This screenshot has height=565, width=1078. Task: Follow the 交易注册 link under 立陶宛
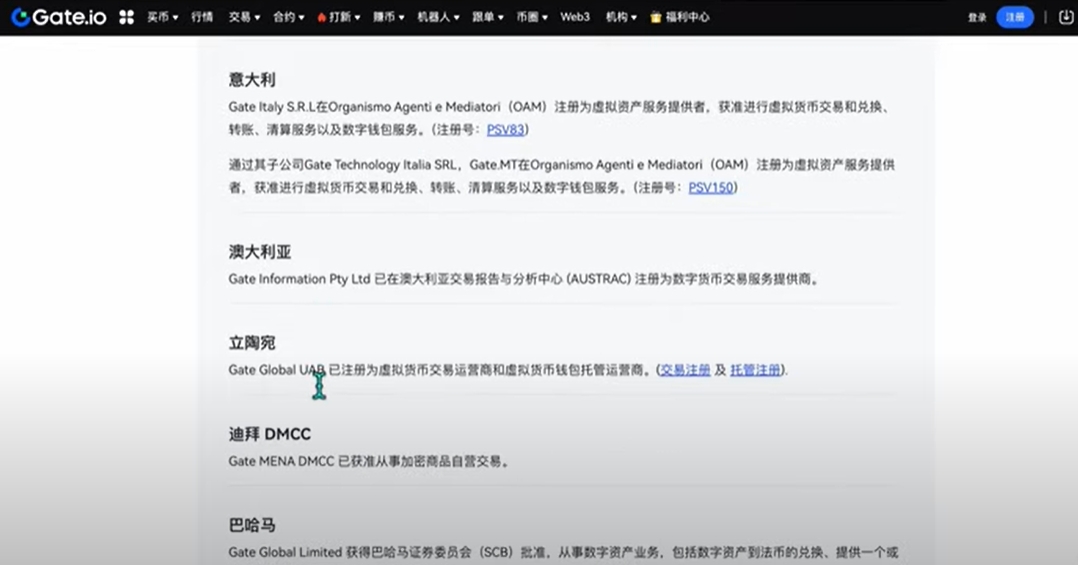[685, 370]
